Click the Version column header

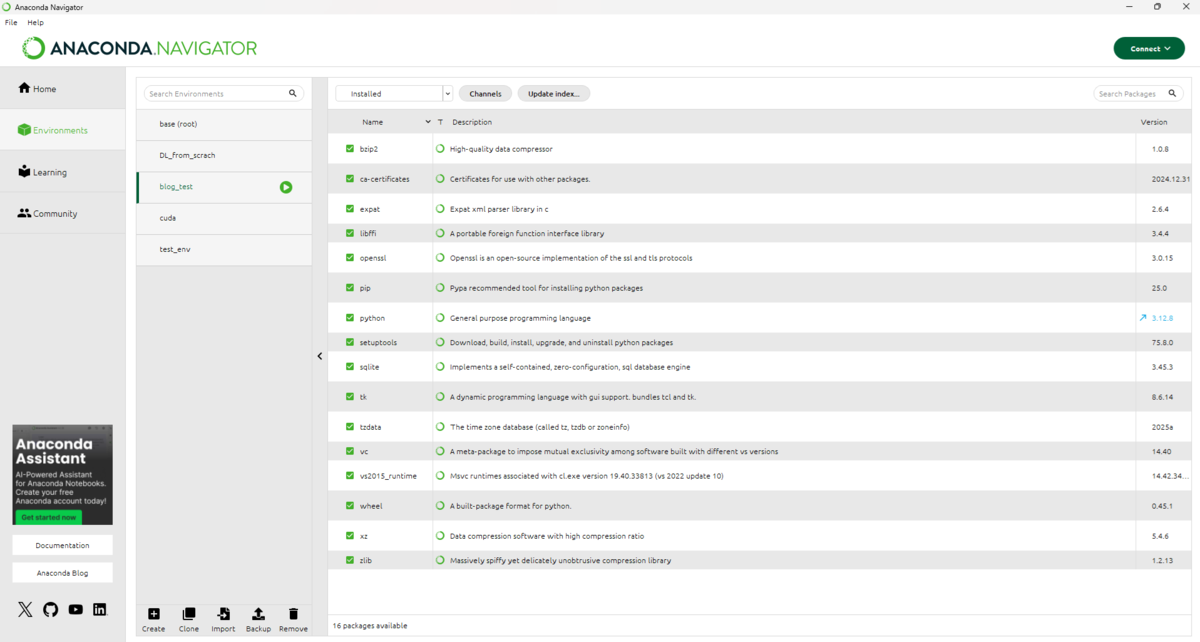click(x=1154, y=122)
